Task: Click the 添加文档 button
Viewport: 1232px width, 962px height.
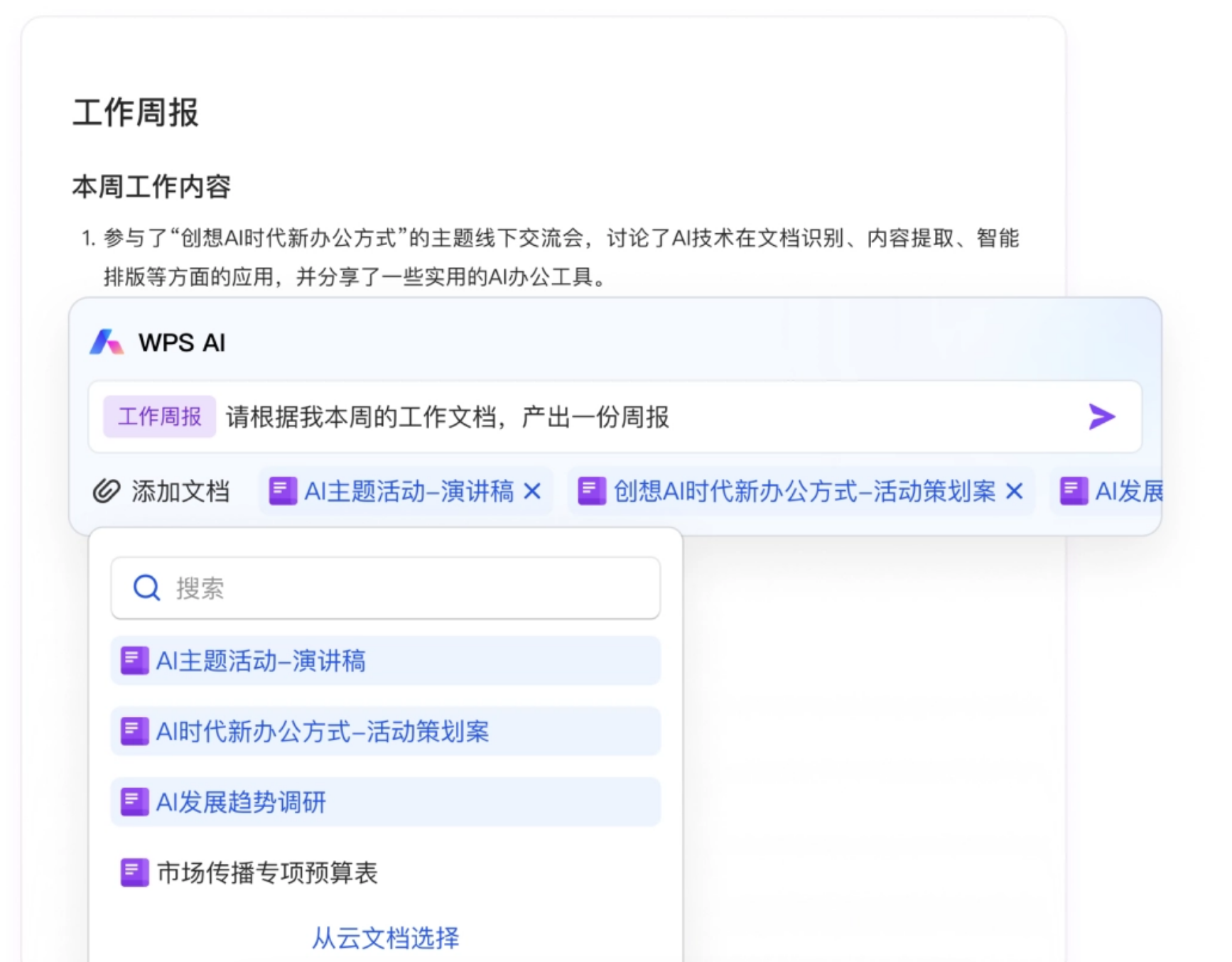Action: click(x=180, y=491)
